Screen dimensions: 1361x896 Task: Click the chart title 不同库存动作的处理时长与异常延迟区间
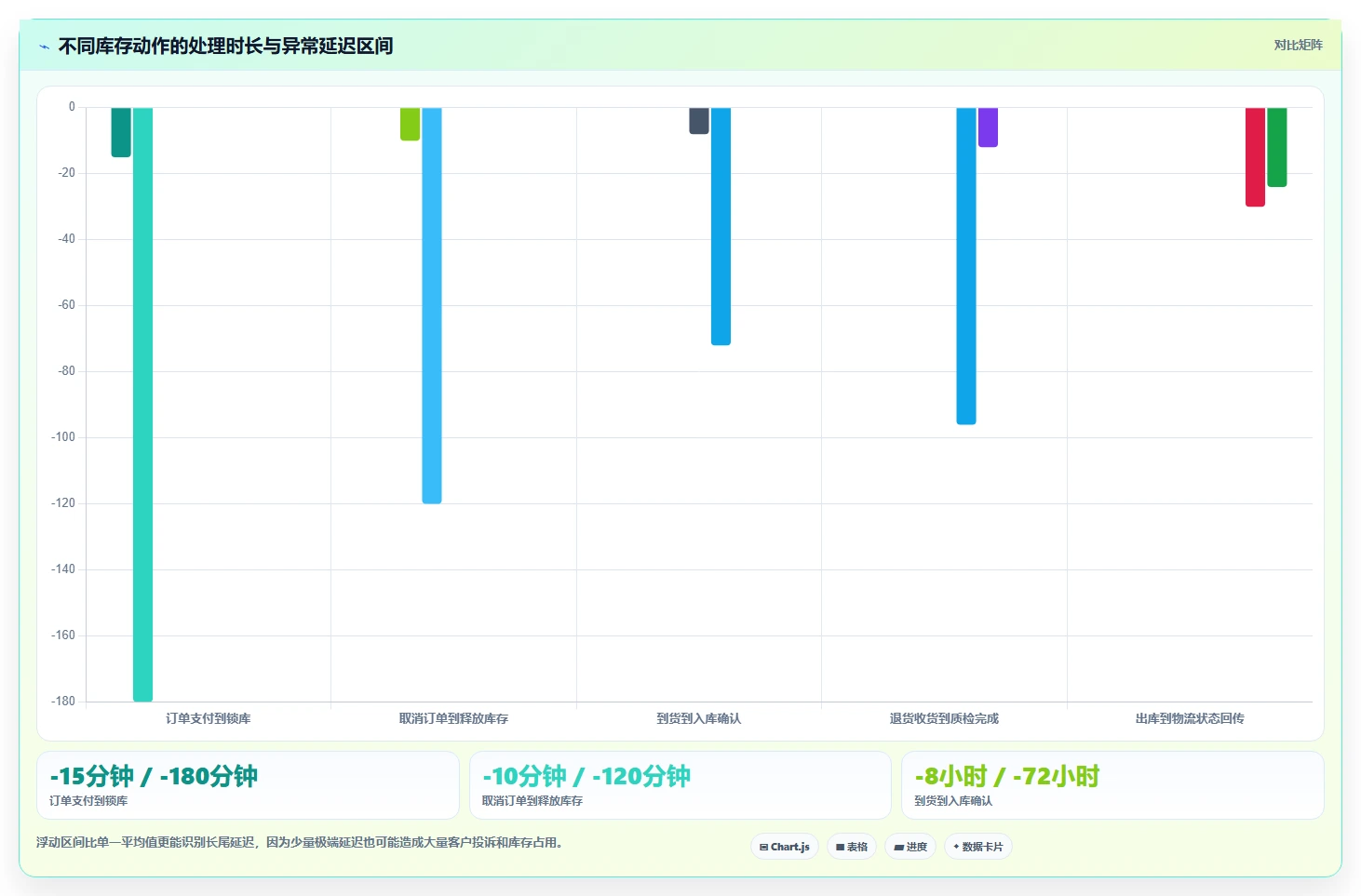[x=225, y=46]
